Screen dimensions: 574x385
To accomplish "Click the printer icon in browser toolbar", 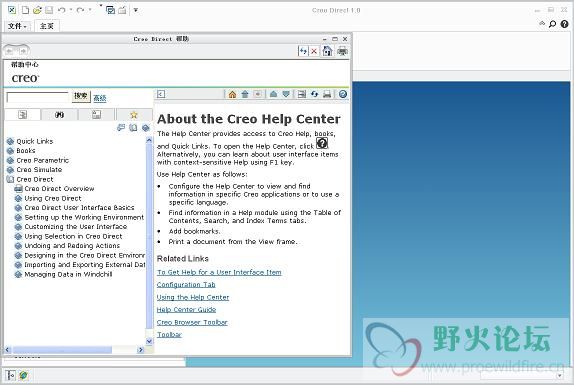I will point(342,51).
